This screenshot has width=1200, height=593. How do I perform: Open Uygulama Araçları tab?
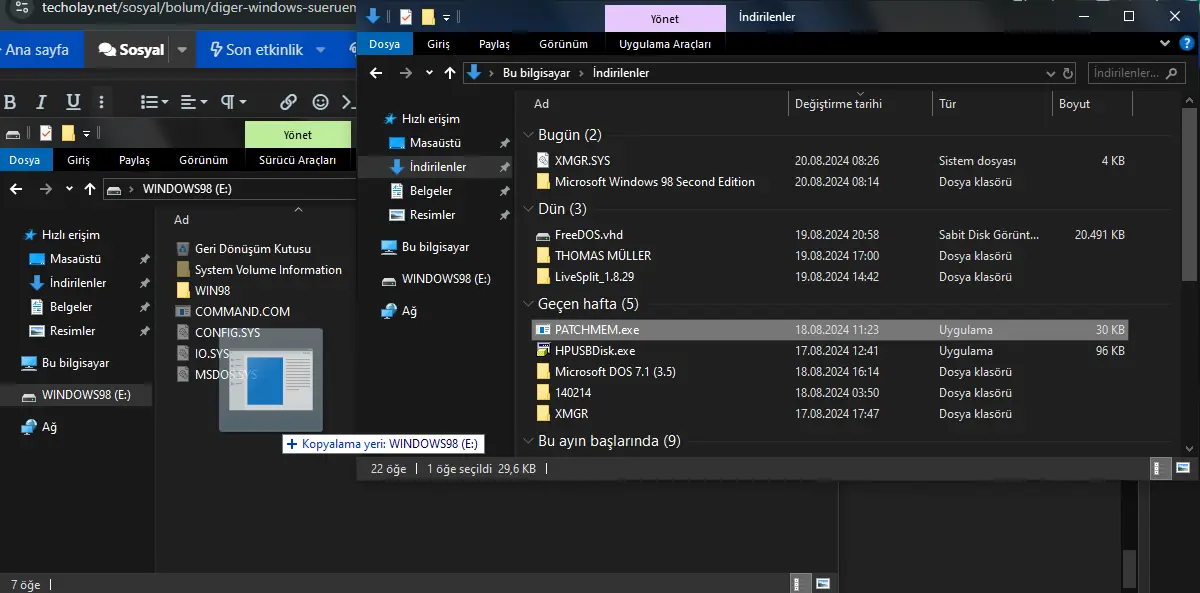point(665,44)
